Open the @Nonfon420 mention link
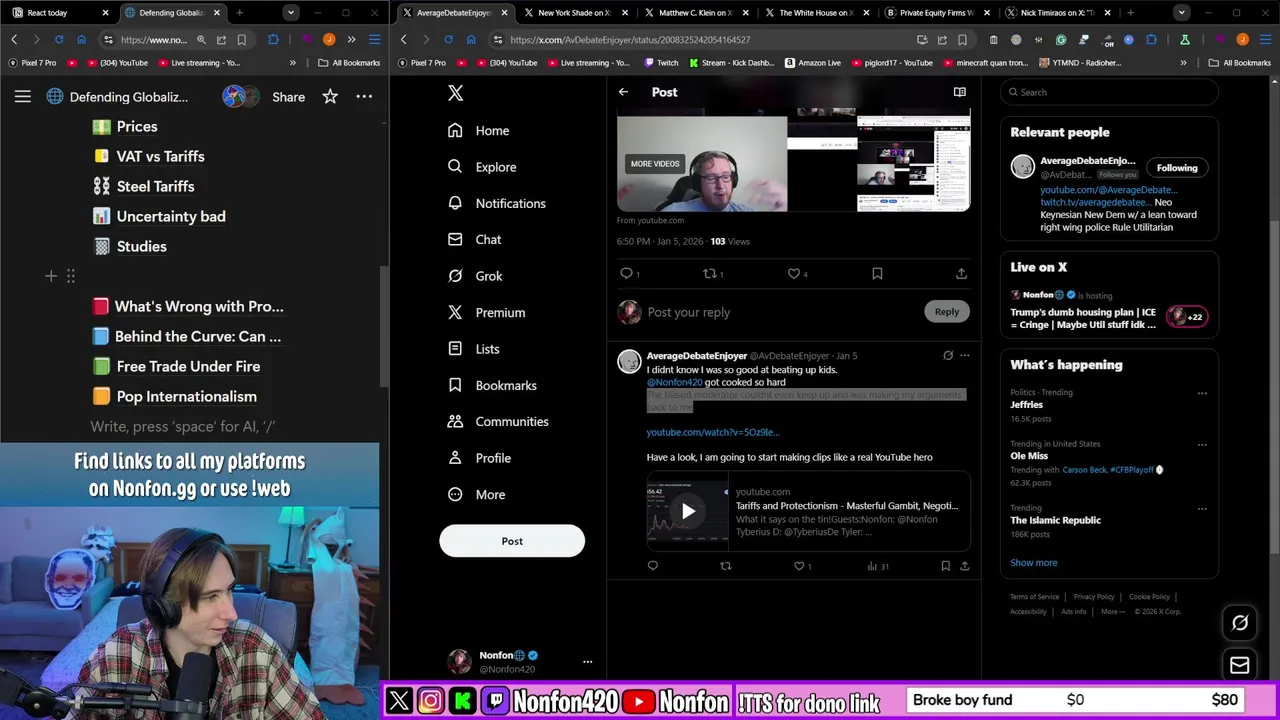The image size is (1280, 720). (x=674, y=382)
